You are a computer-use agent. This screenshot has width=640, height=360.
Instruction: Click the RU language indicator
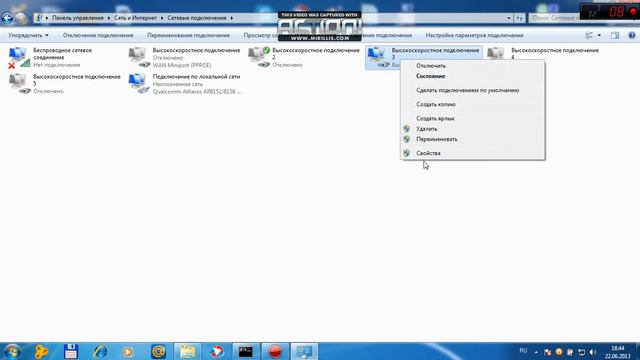(523, 351)
